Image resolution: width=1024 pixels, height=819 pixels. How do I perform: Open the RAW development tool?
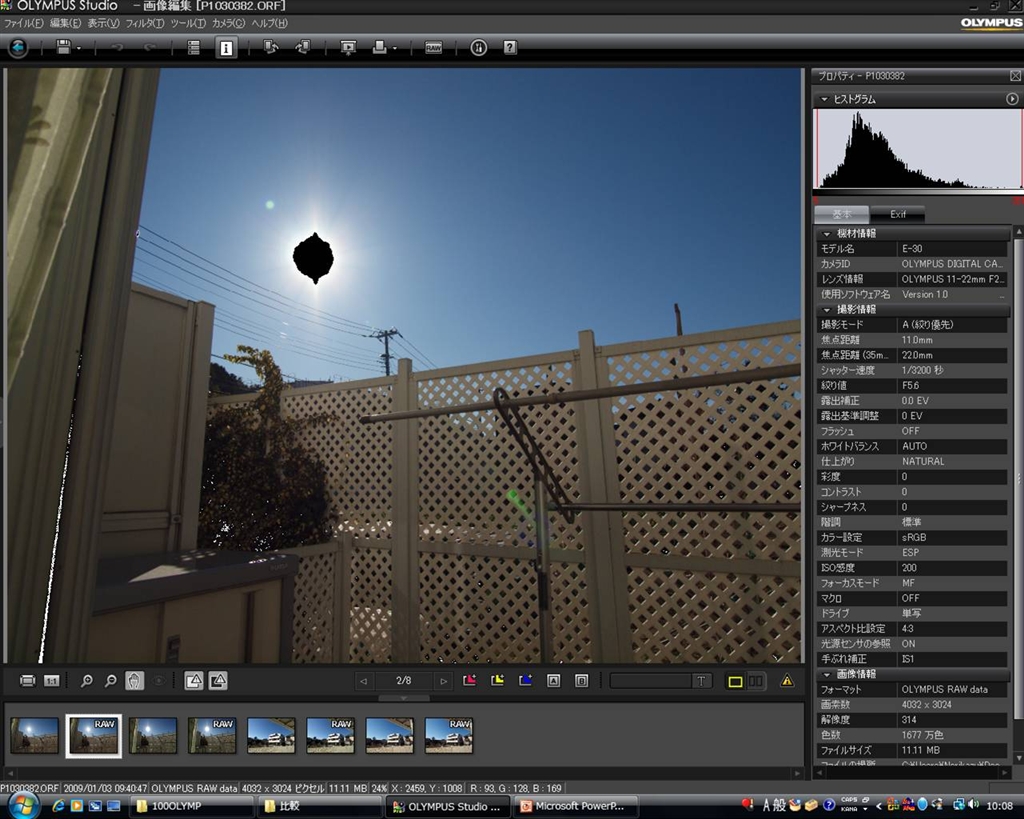point(433,47)
